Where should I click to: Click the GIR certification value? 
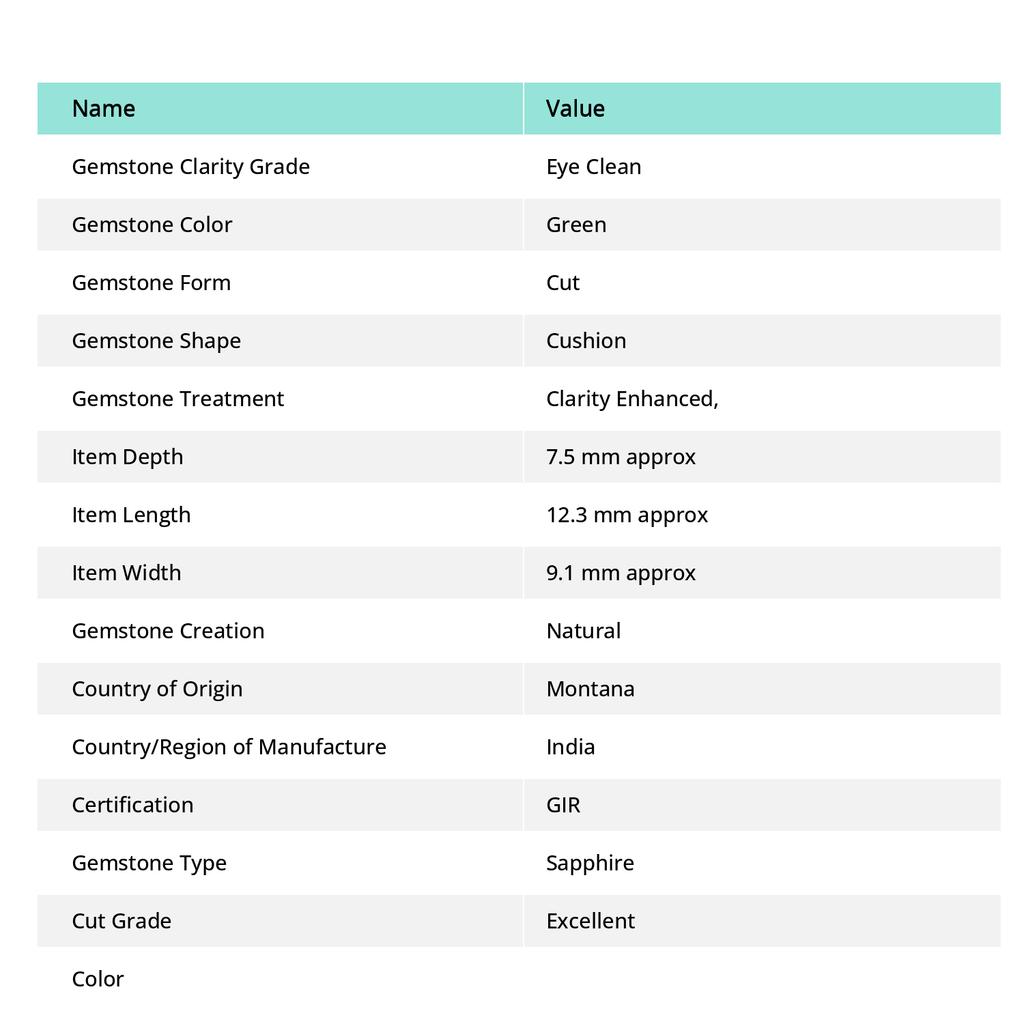(563, 805)
